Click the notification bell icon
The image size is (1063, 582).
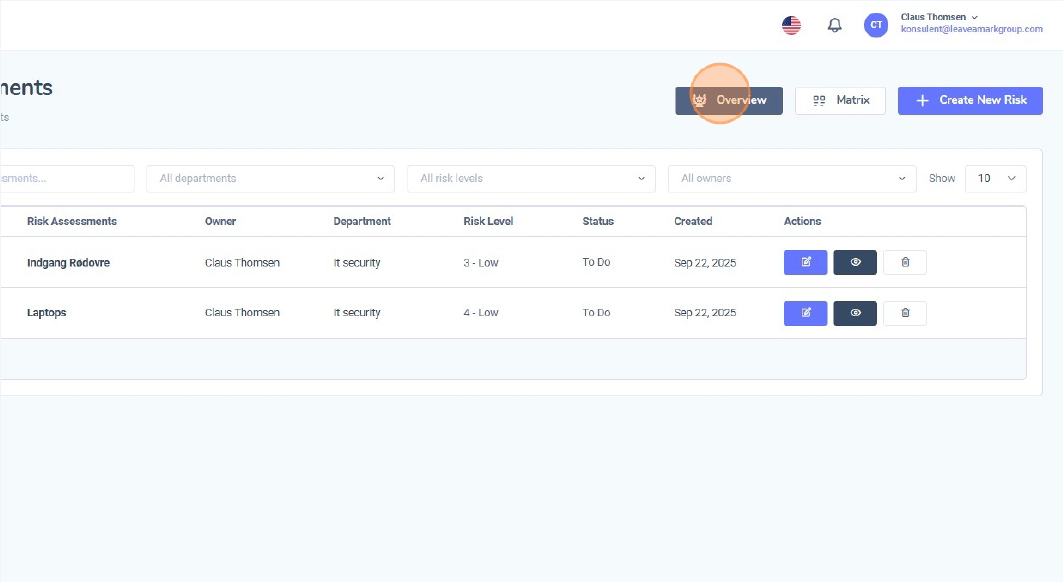point(834,24)
